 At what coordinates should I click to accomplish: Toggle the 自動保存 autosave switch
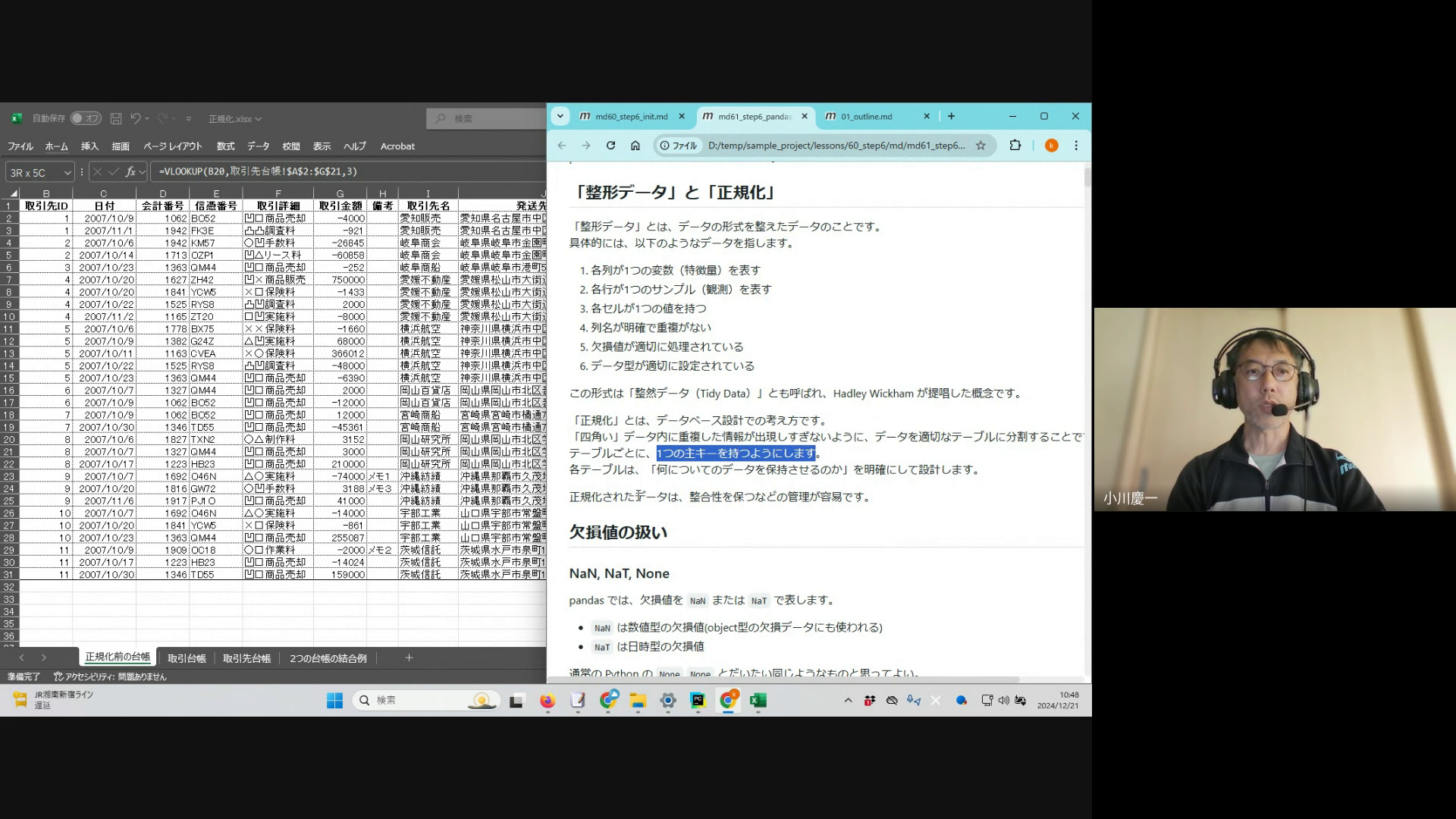click(86, 118)
